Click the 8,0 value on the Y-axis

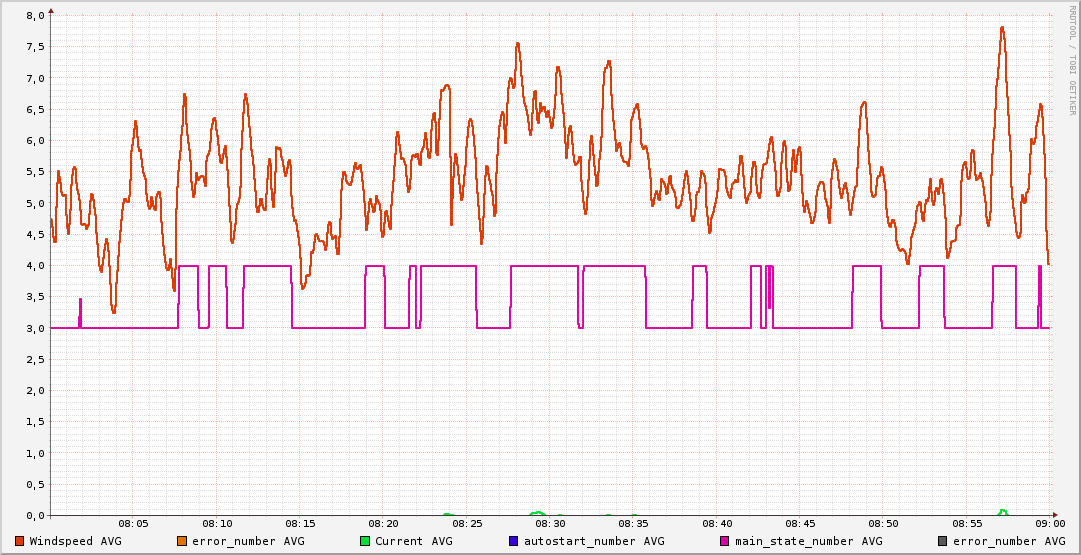coord(35,16)
